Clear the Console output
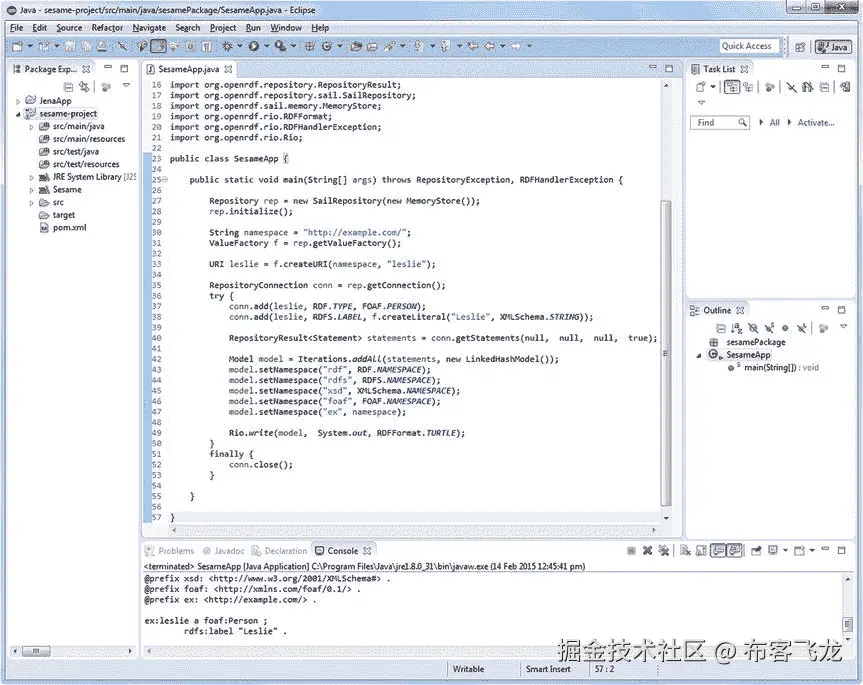 [685, 549]
